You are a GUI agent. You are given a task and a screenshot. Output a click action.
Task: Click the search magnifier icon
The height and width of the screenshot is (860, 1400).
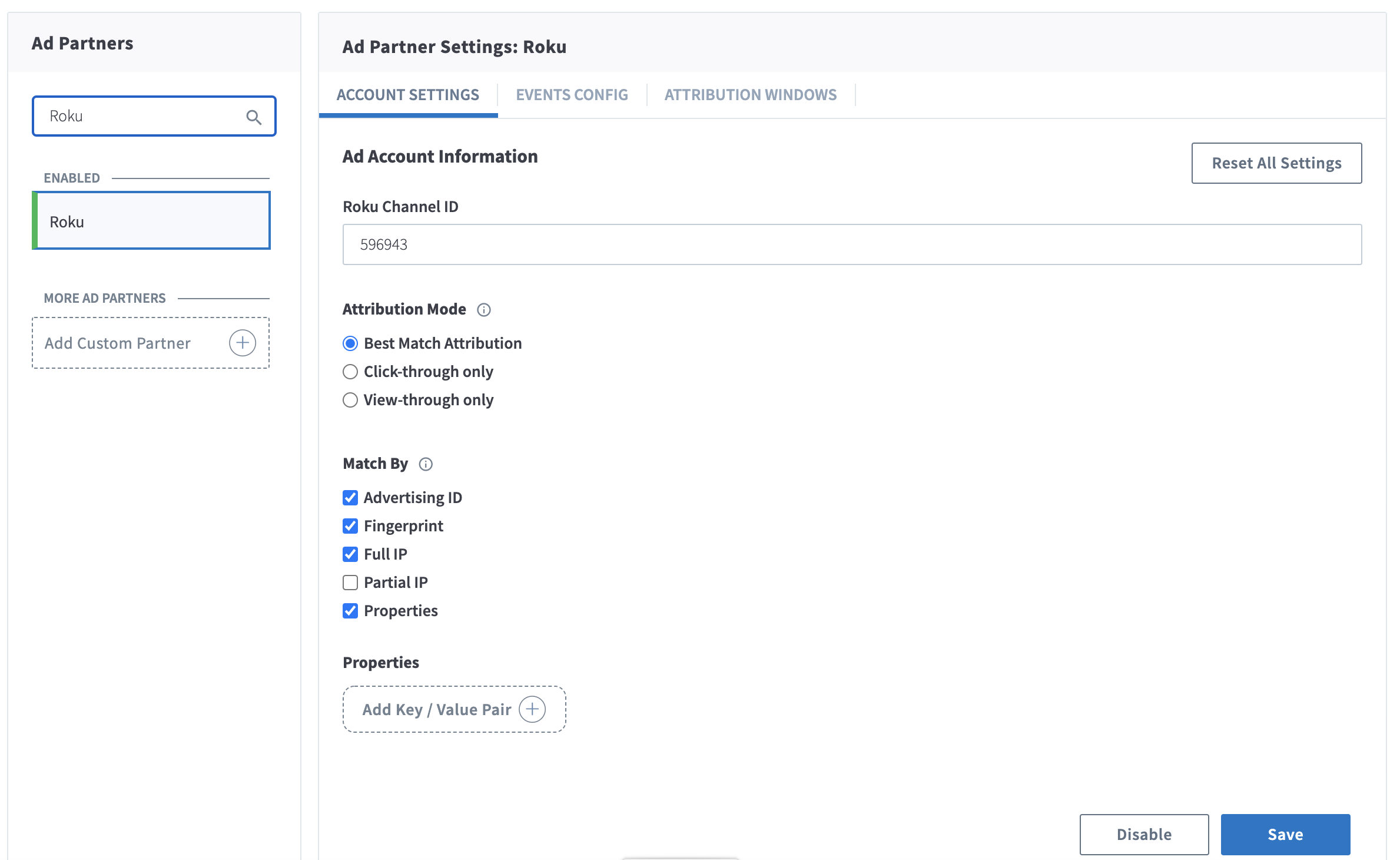coord(254,117)
